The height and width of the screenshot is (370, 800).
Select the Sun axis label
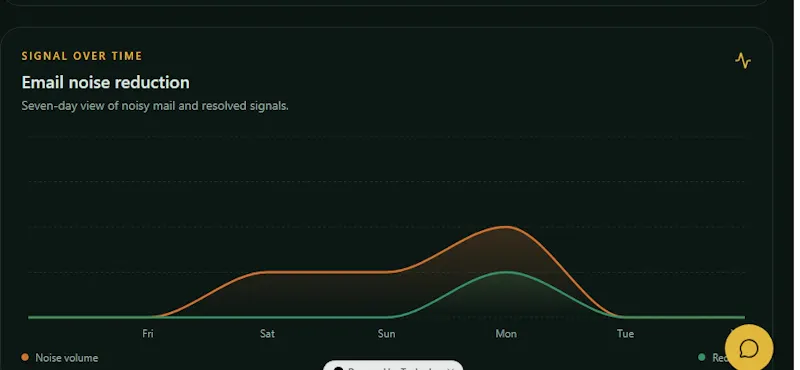point(386,334)
